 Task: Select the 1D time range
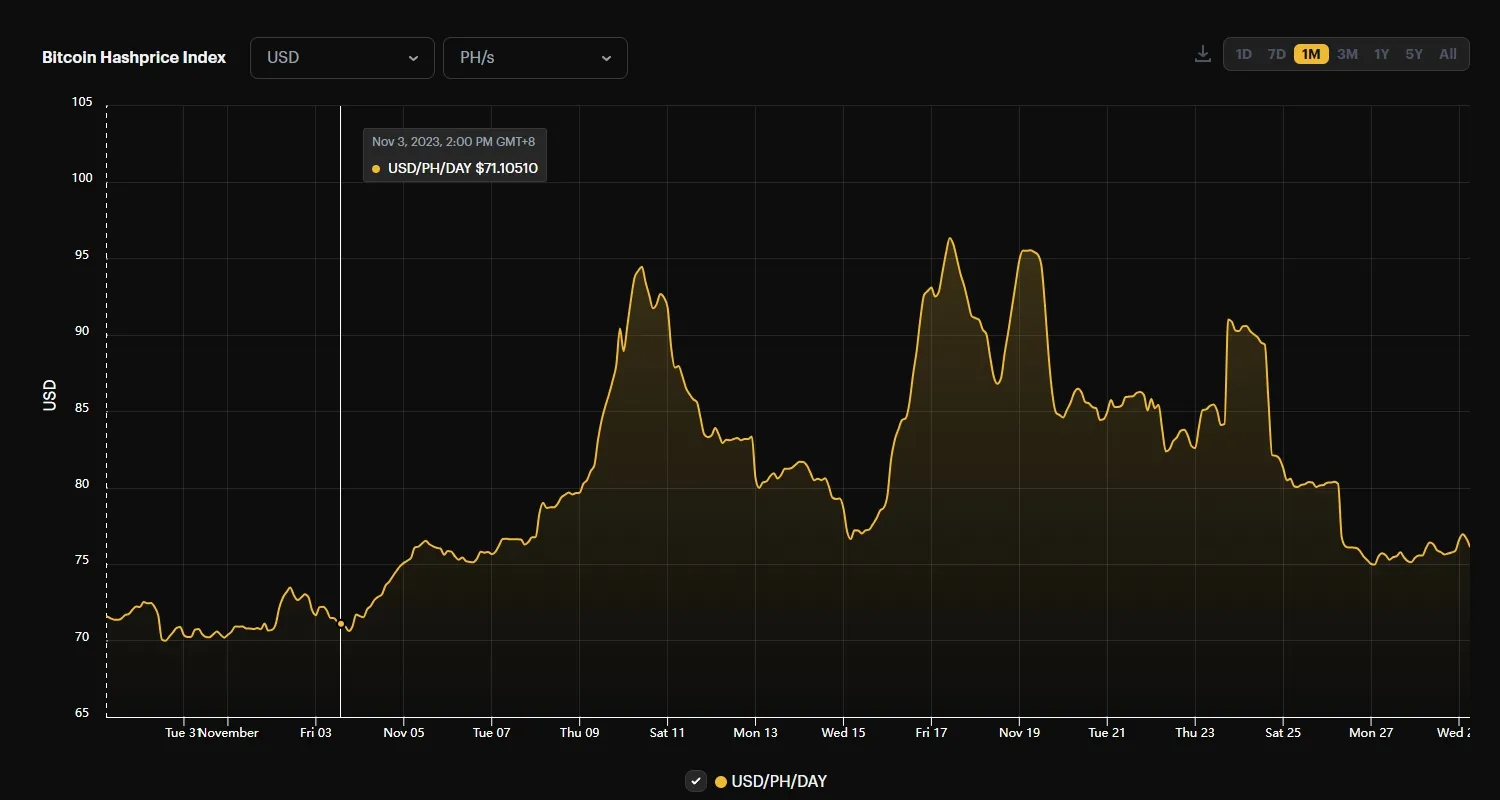(x=1243, y=54)
